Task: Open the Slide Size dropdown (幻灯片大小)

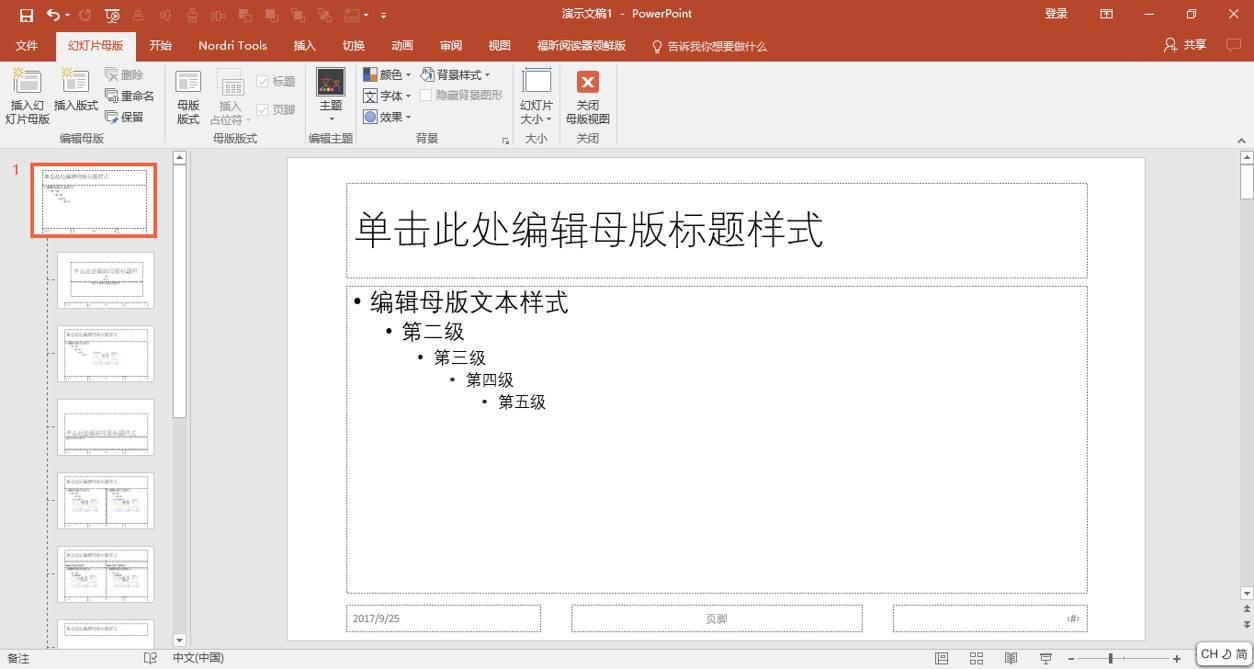Action: pyautogui.click(x=536, y=95)
